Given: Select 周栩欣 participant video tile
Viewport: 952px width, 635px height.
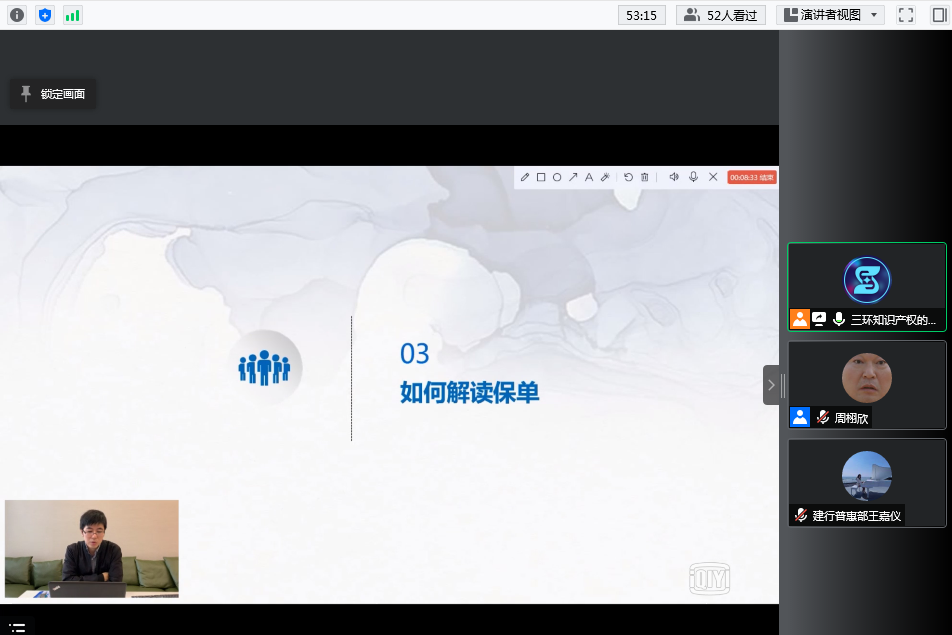Looking at the screenshot, I should (x=866, y=385).
